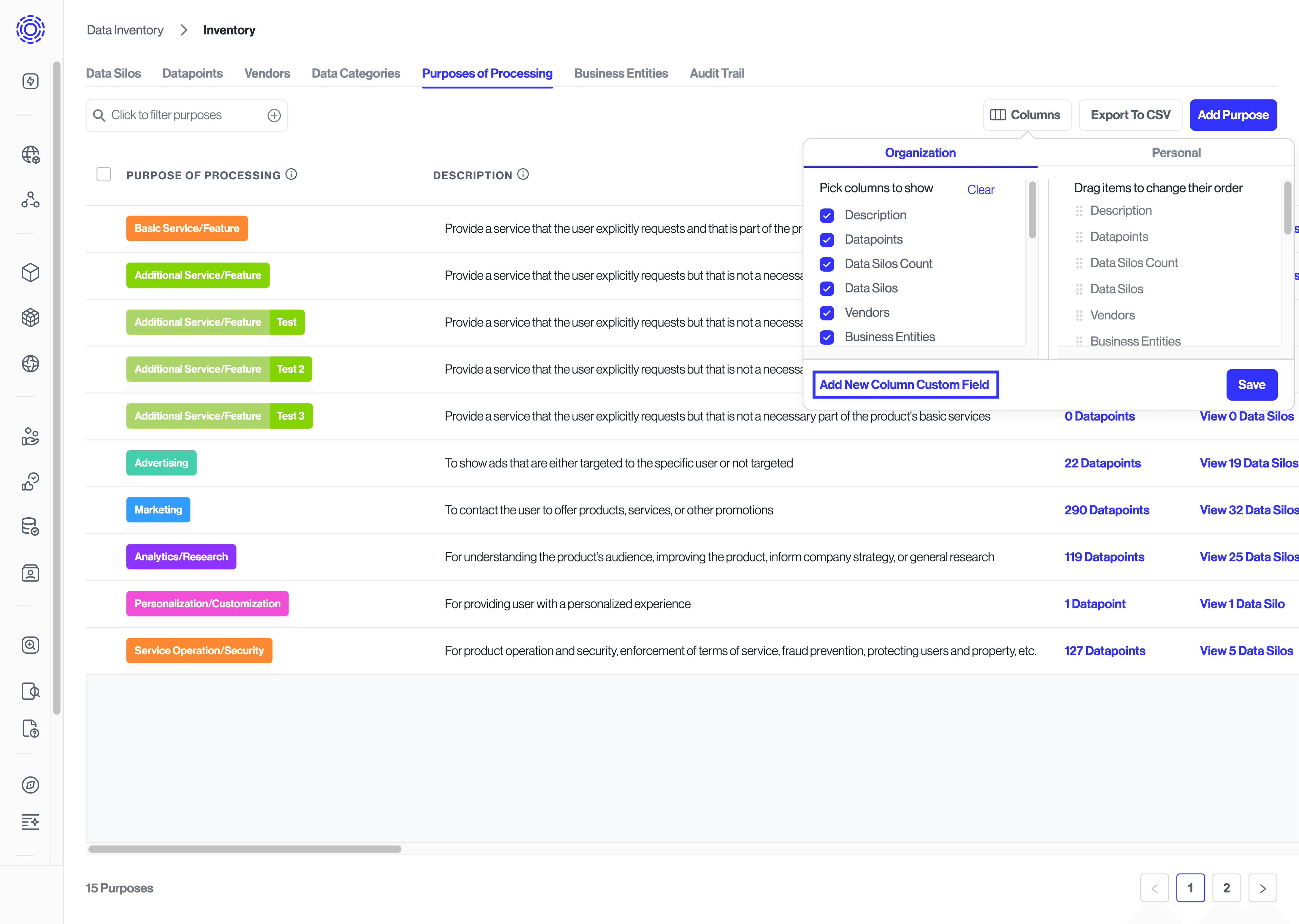The image size is (1299, 924).
Task: Uncheck the Business Entities column option
Action: click(x=826, y=337)
